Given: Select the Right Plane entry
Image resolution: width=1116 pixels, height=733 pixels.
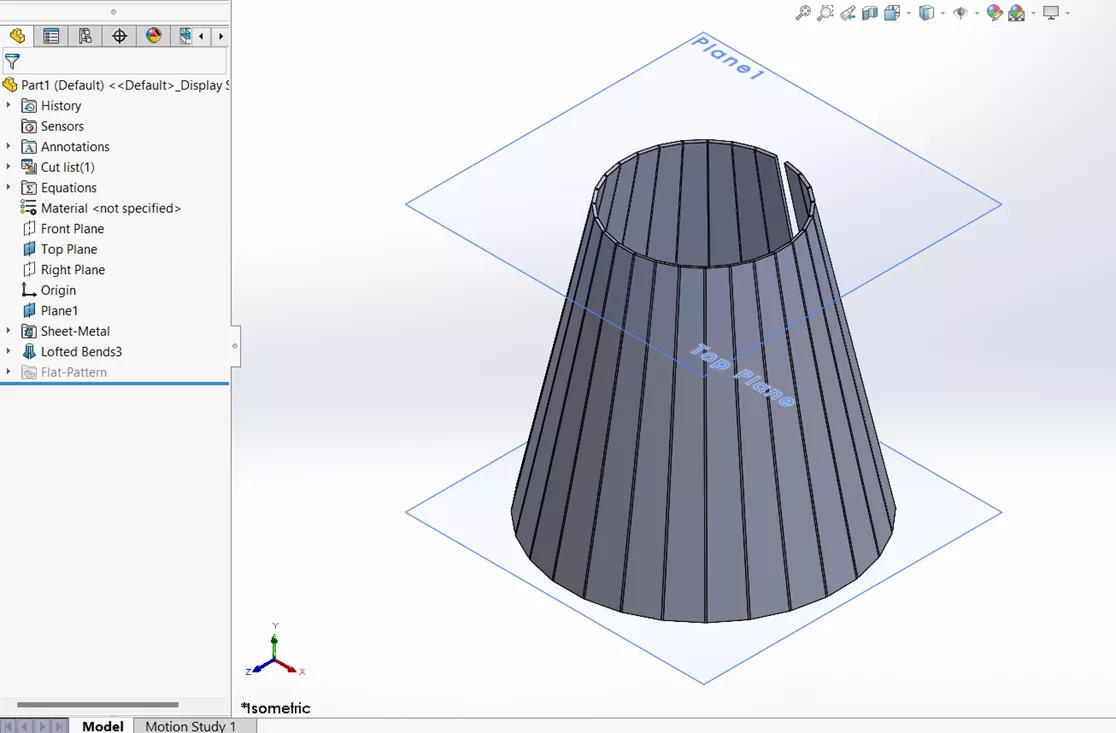Looking at the screenshot, I should point(73,270).
